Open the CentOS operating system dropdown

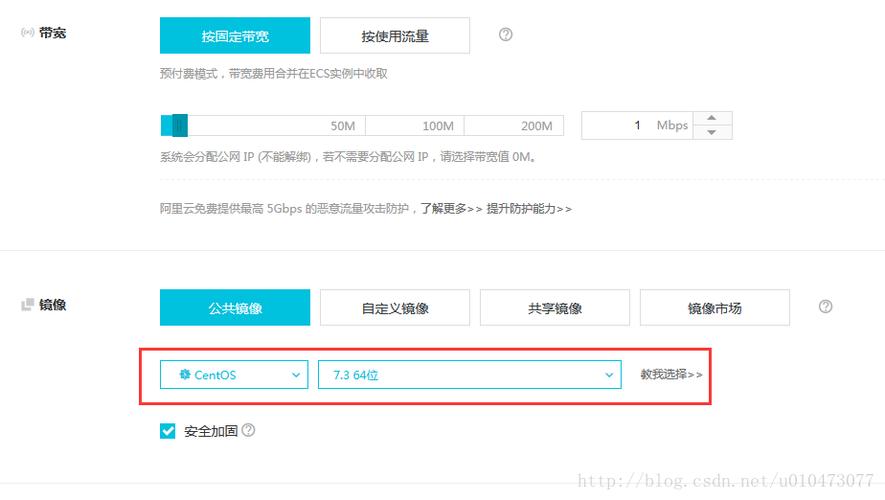pyautogui.click(x=234, y=375)
